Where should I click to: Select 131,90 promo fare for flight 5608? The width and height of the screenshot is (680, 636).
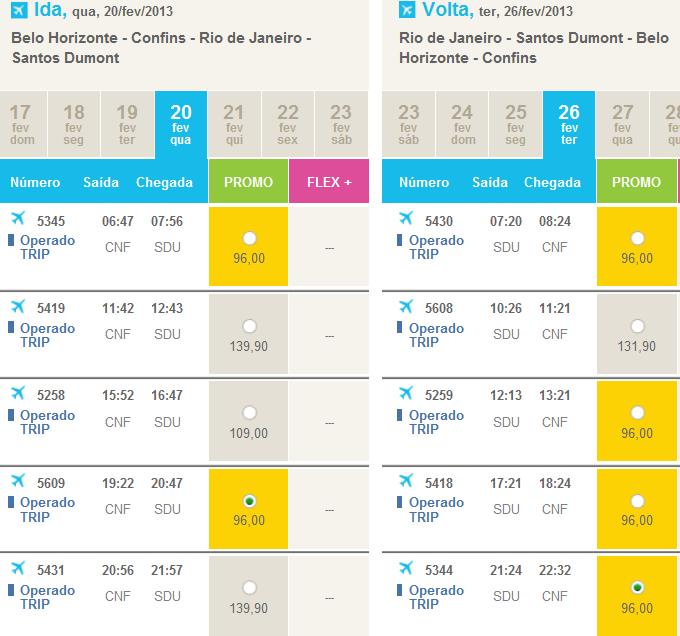tap(637, 326)
